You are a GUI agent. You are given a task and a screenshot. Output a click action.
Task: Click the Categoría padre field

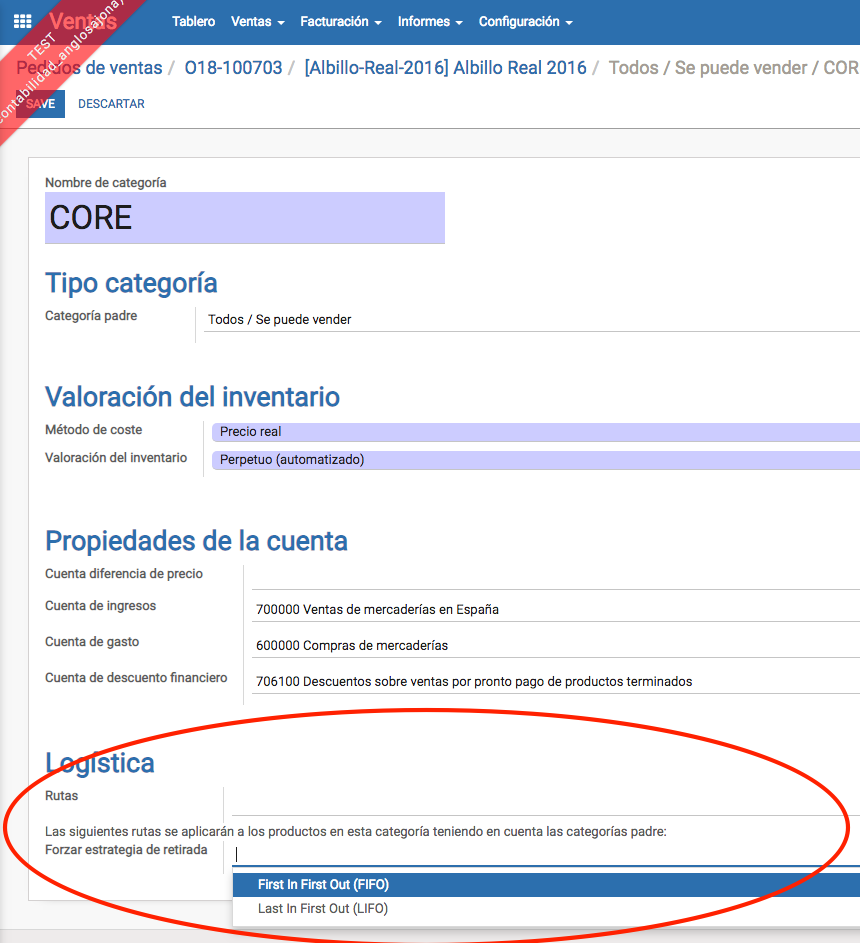530,320
